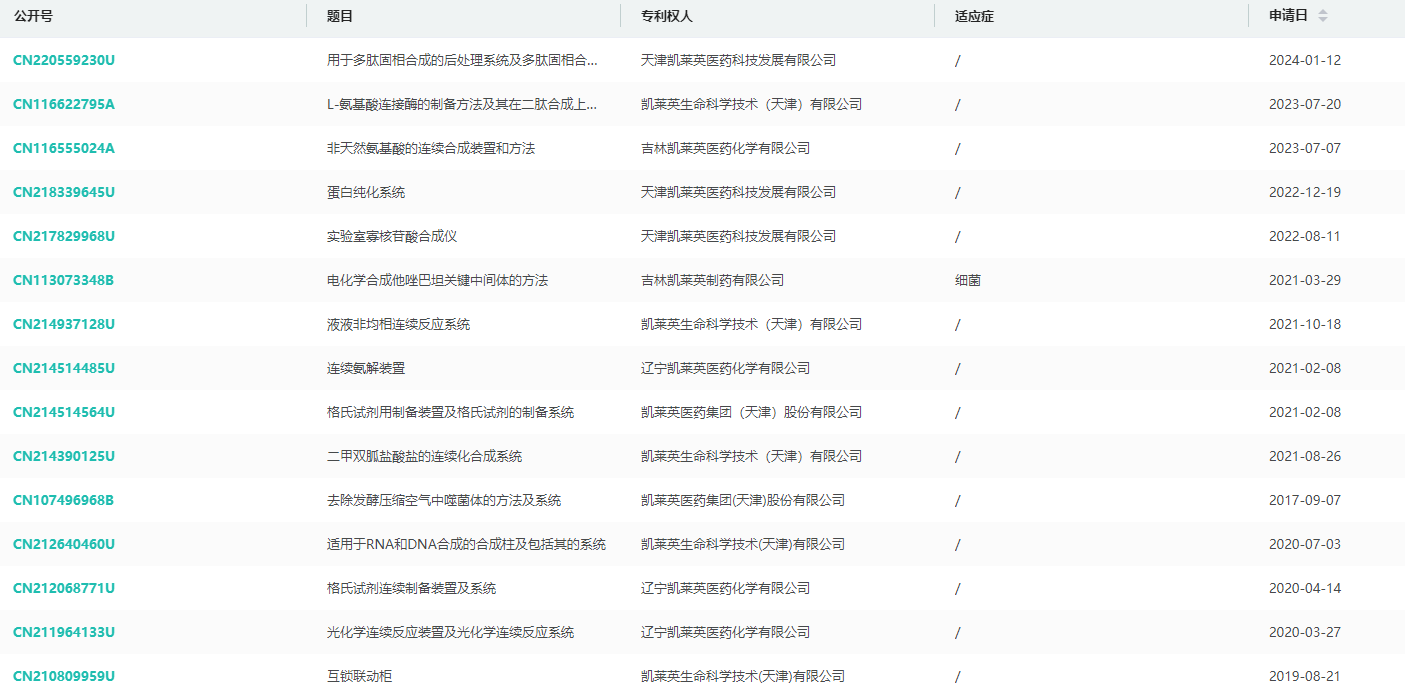This screenshot has width=1405, height=687.
Task: Click application date 2020-03-27
Action: point(1305,632)
